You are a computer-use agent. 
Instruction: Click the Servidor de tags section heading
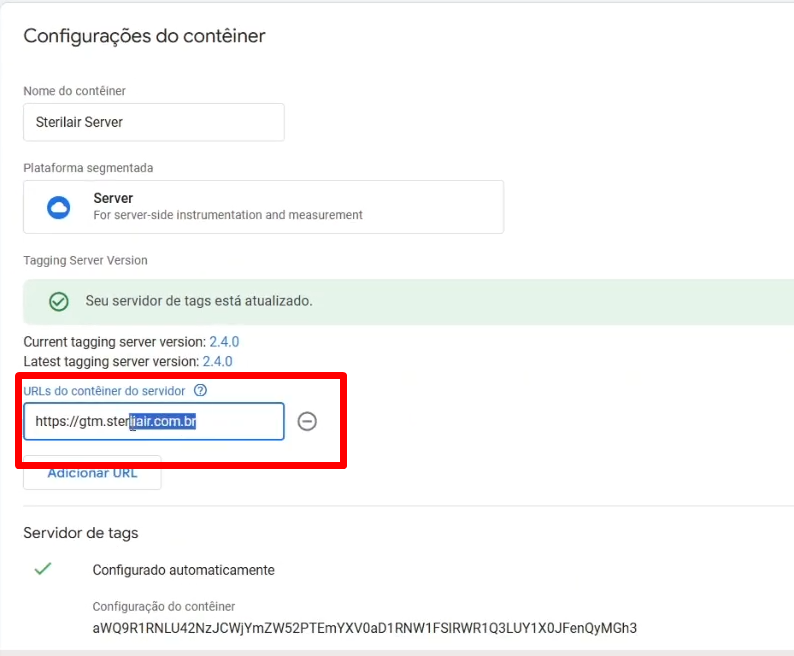[x=81, y=533]
